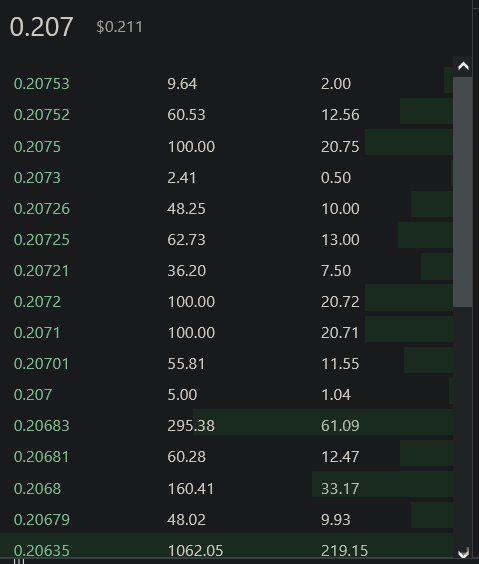Click the last price 0.207 header
Screen dimensions: 479x564
(41, 27)
